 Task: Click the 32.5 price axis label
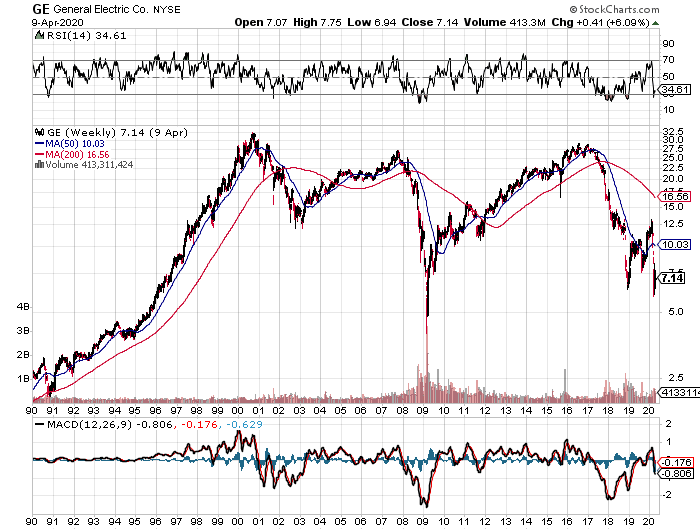[674, 132]
